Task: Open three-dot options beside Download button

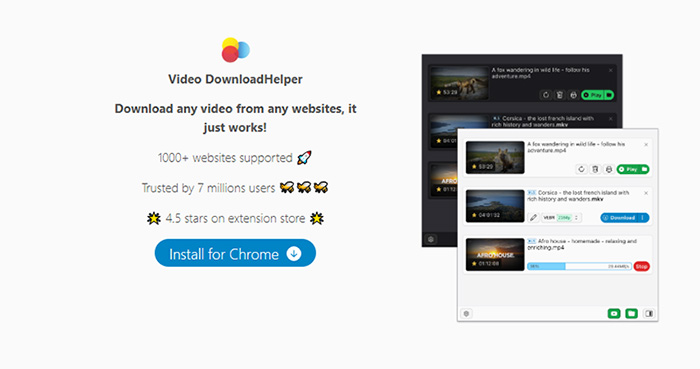Action: click(x=643, y=218)
